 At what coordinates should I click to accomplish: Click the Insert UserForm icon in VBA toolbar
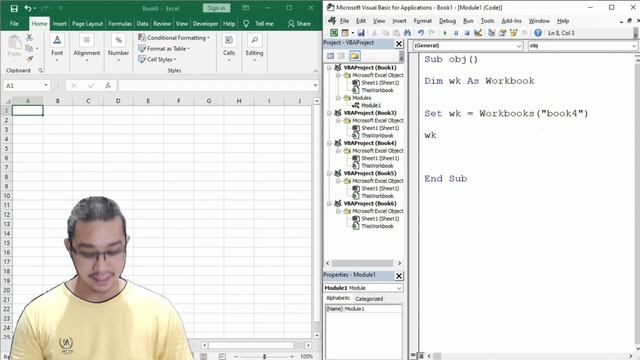click(x=345, y=33)
